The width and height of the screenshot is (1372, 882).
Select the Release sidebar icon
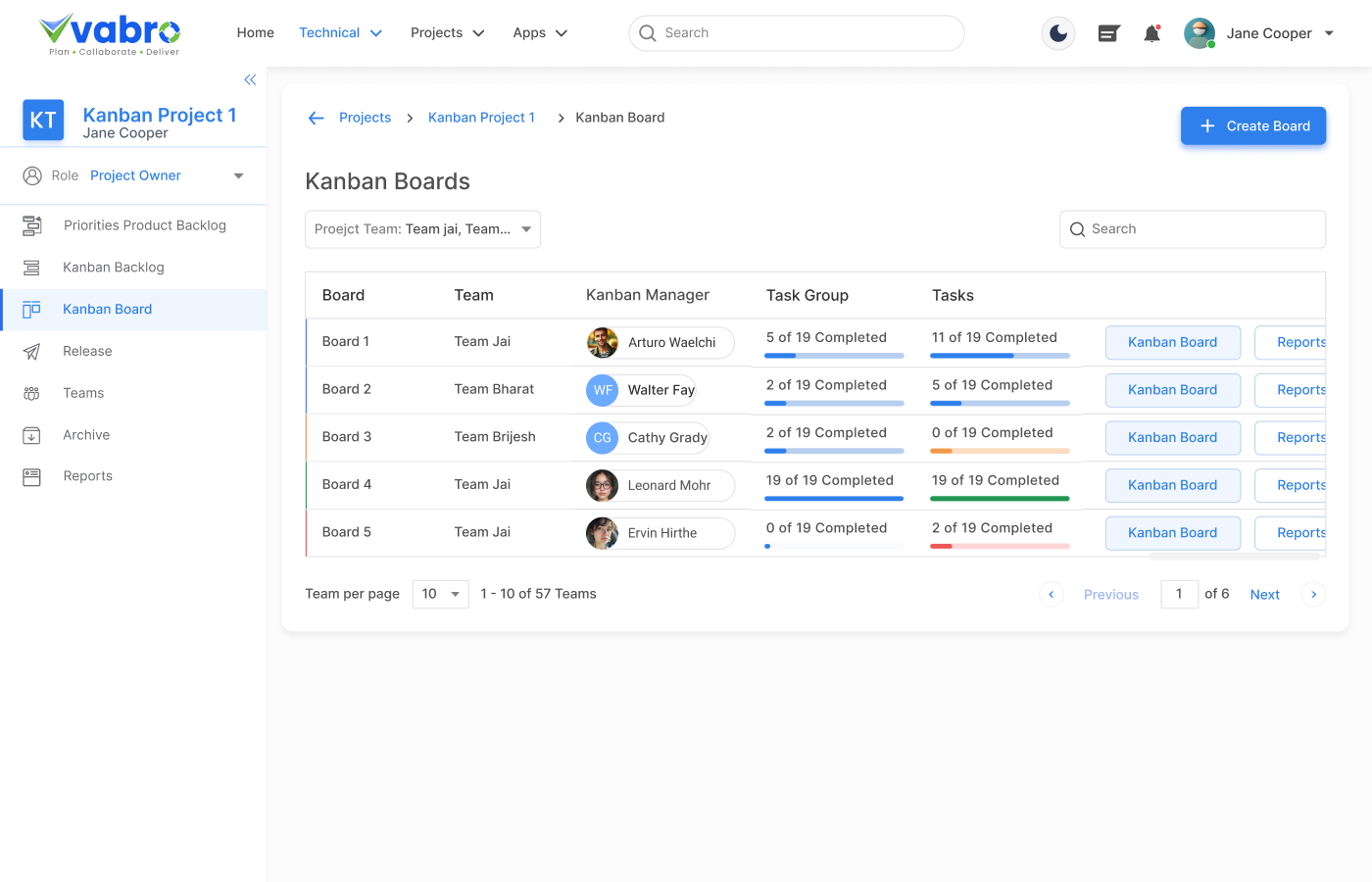tap(32, 351)
